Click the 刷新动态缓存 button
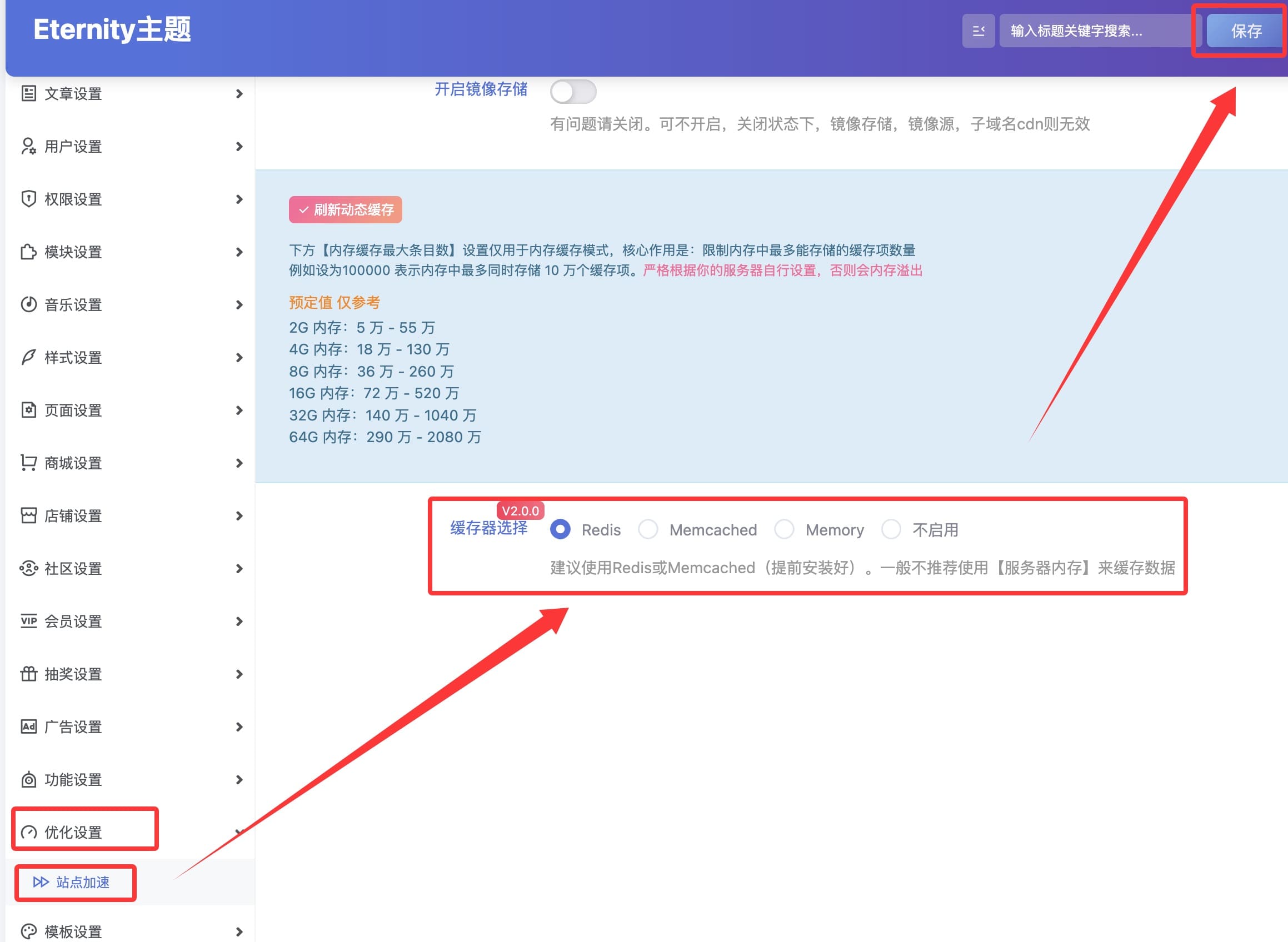 coord(345,210)
